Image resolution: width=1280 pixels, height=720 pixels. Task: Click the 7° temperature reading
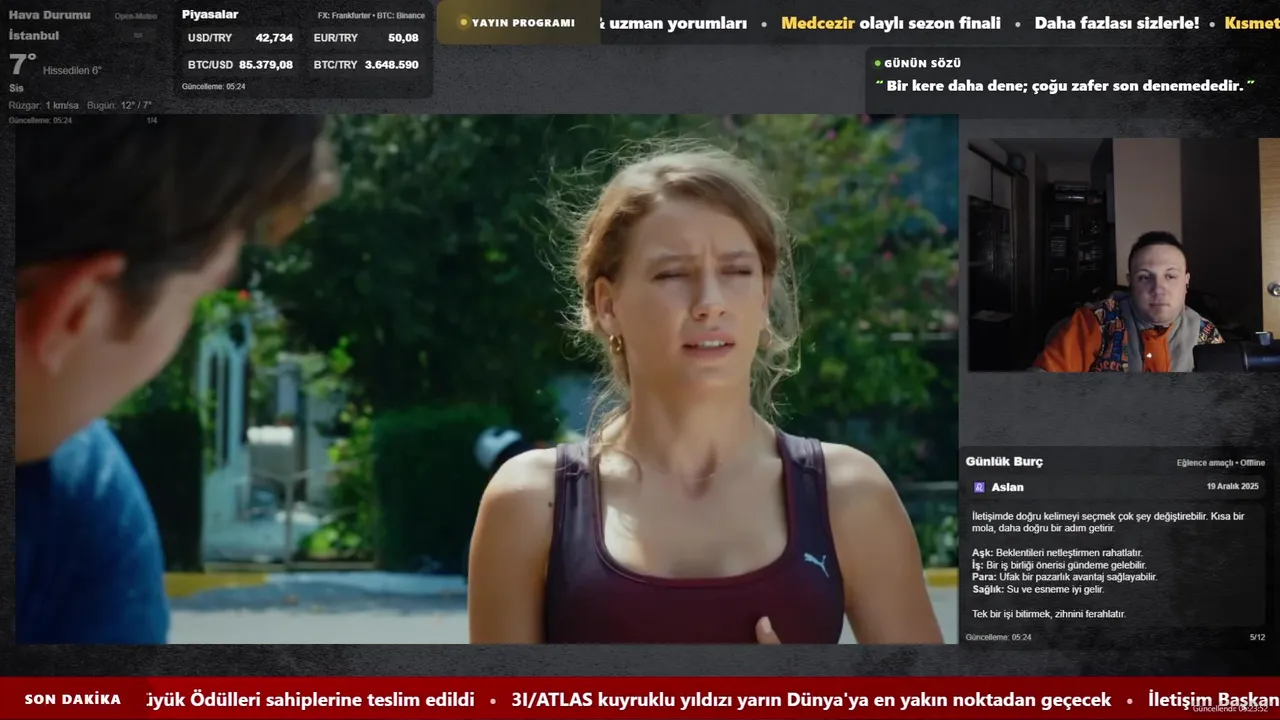(23, 65)
